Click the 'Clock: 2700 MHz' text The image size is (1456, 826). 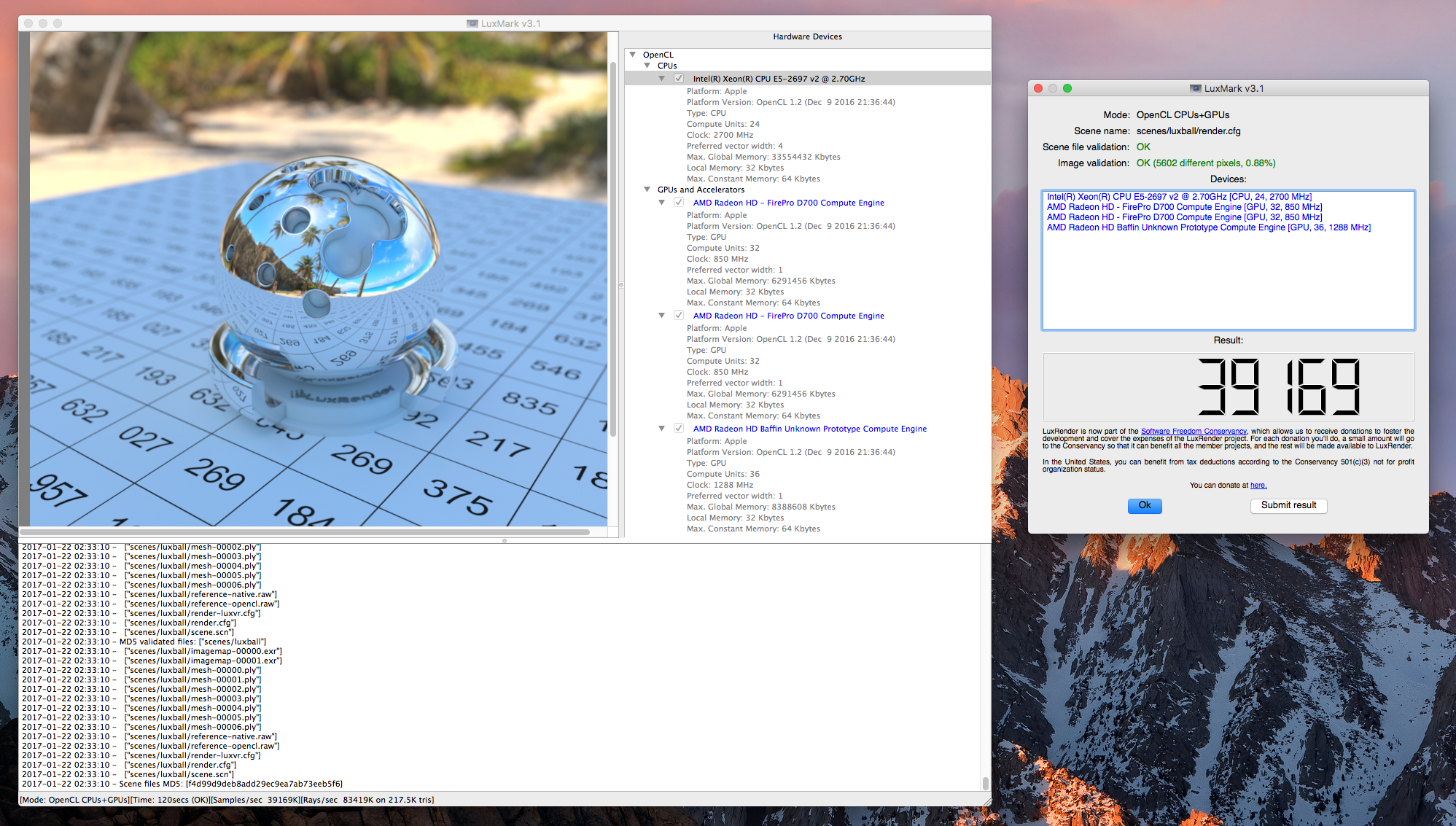coord(720,135)
